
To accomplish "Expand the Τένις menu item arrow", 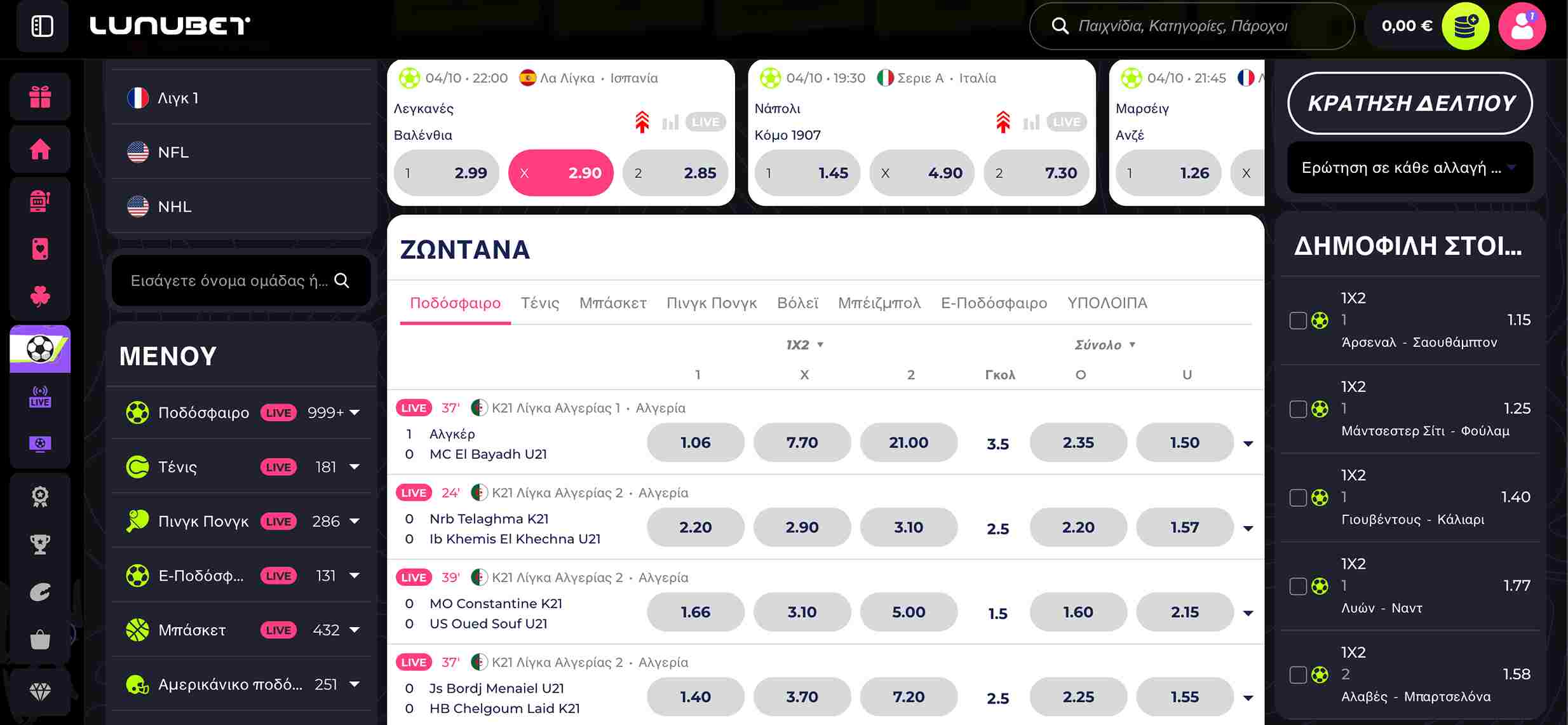I will 355,467.
